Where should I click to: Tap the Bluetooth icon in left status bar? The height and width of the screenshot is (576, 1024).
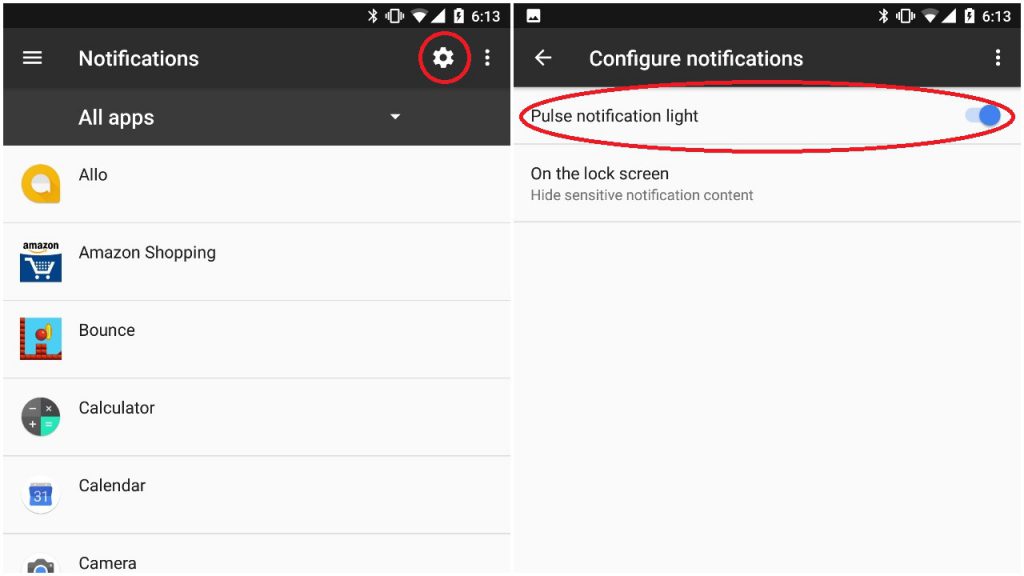(372, 16)
